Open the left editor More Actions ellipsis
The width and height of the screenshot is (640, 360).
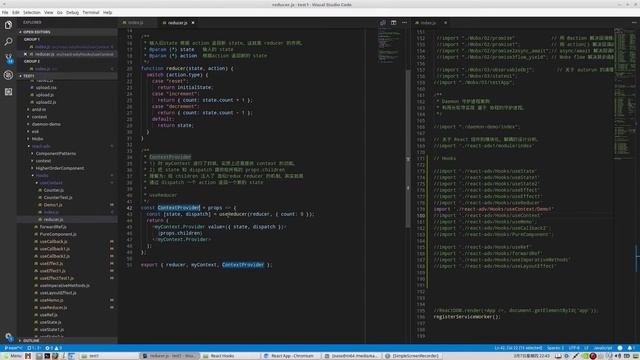404,23
